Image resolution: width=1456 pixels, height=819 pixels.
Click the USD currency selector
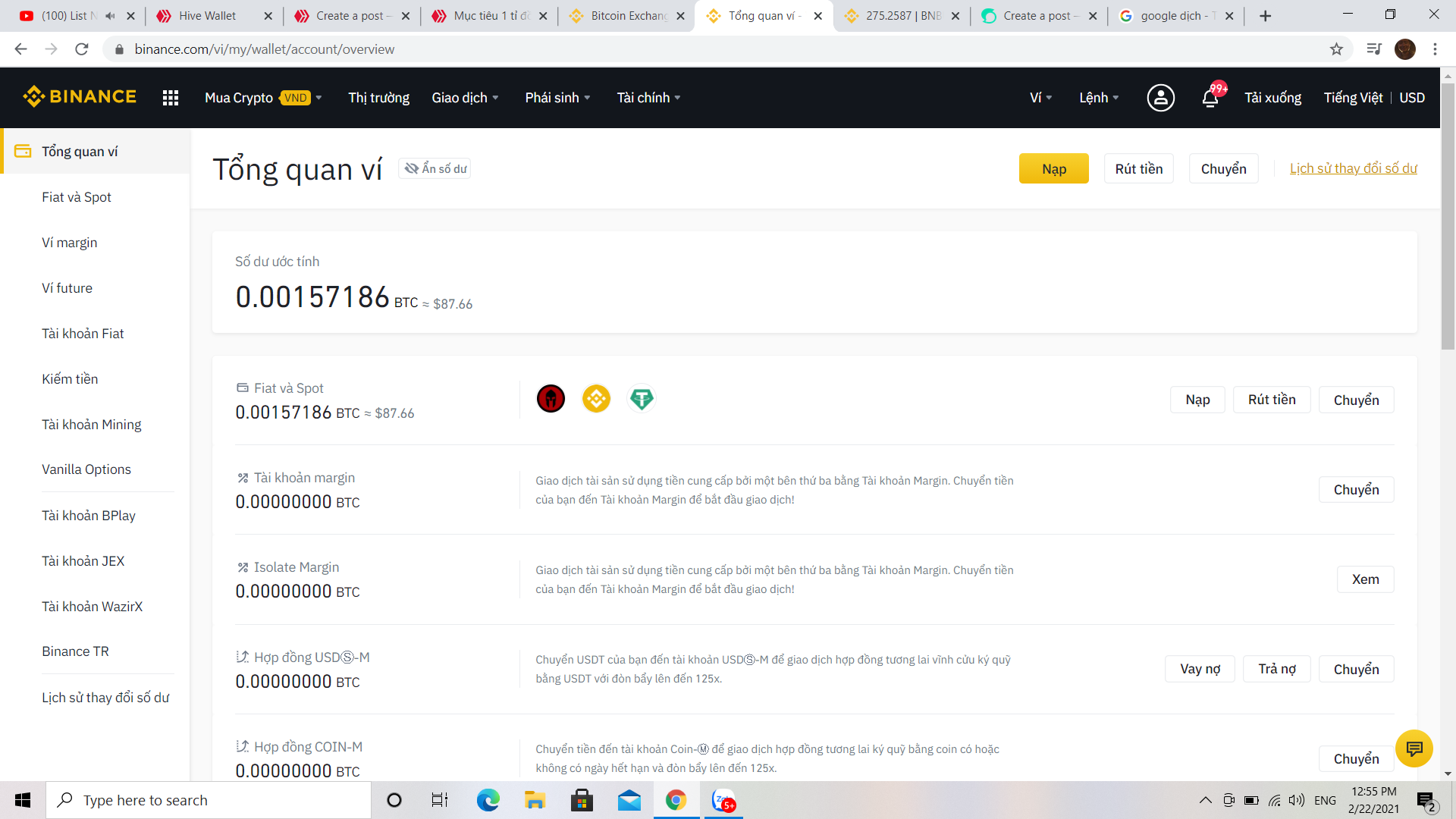1411,98
